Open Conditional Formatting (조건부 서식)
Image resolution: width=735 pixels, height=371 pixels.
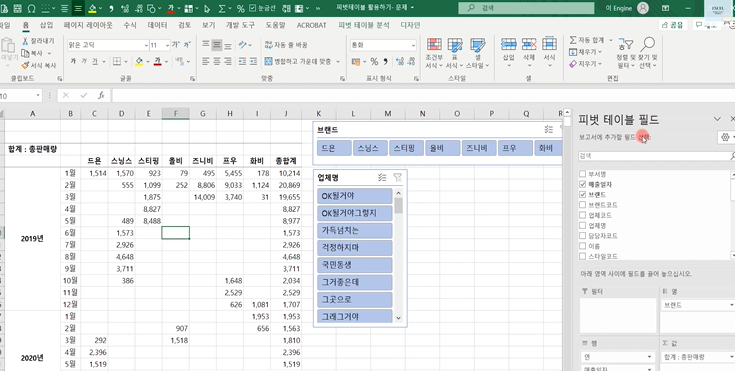(x=434, y=53)
